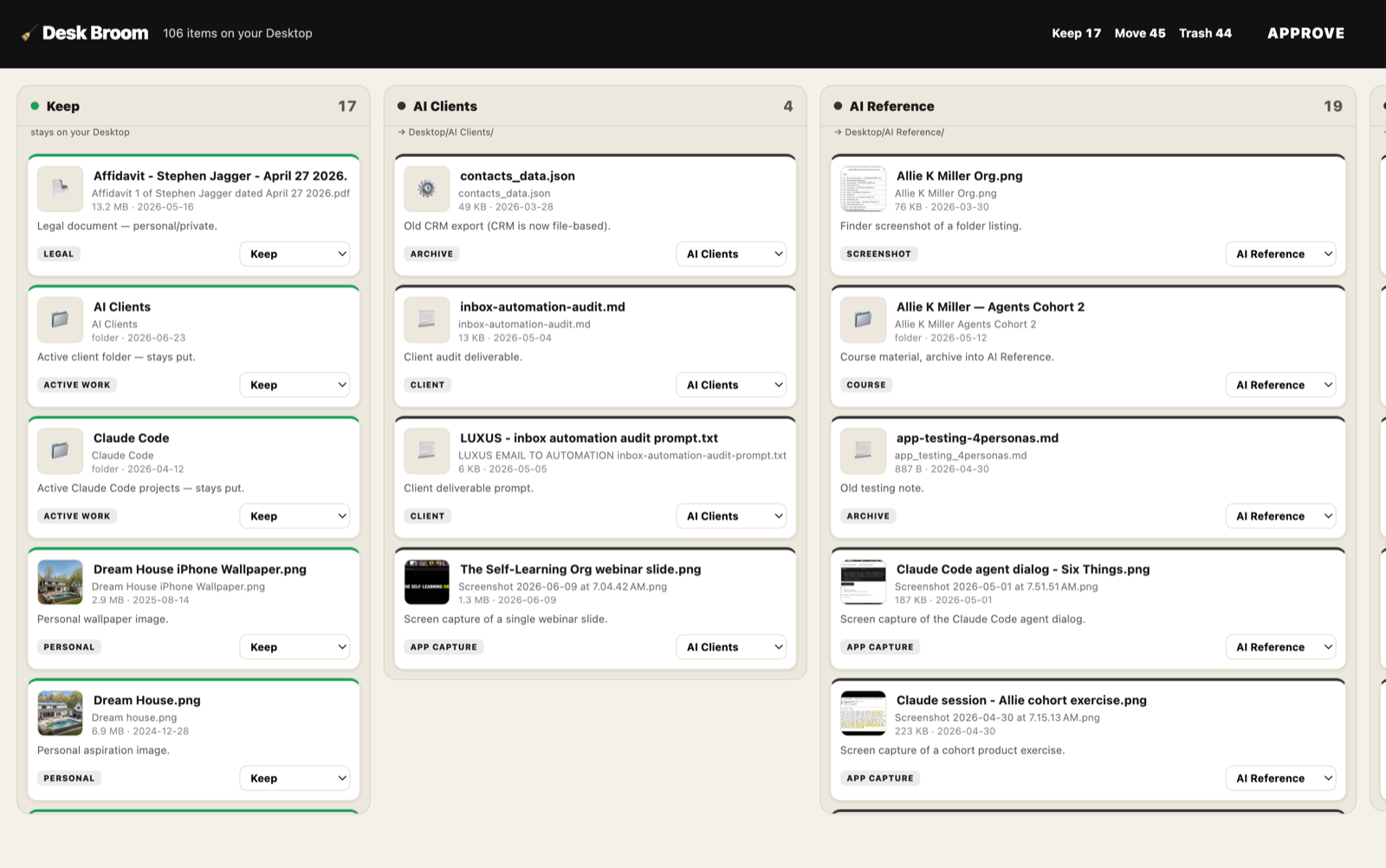Image resolution: width=1386 pixels, height=868 pixels.
Task: Click SCREENSHOT tag on Allie K Miller Org.png
Action: point(878,254)
